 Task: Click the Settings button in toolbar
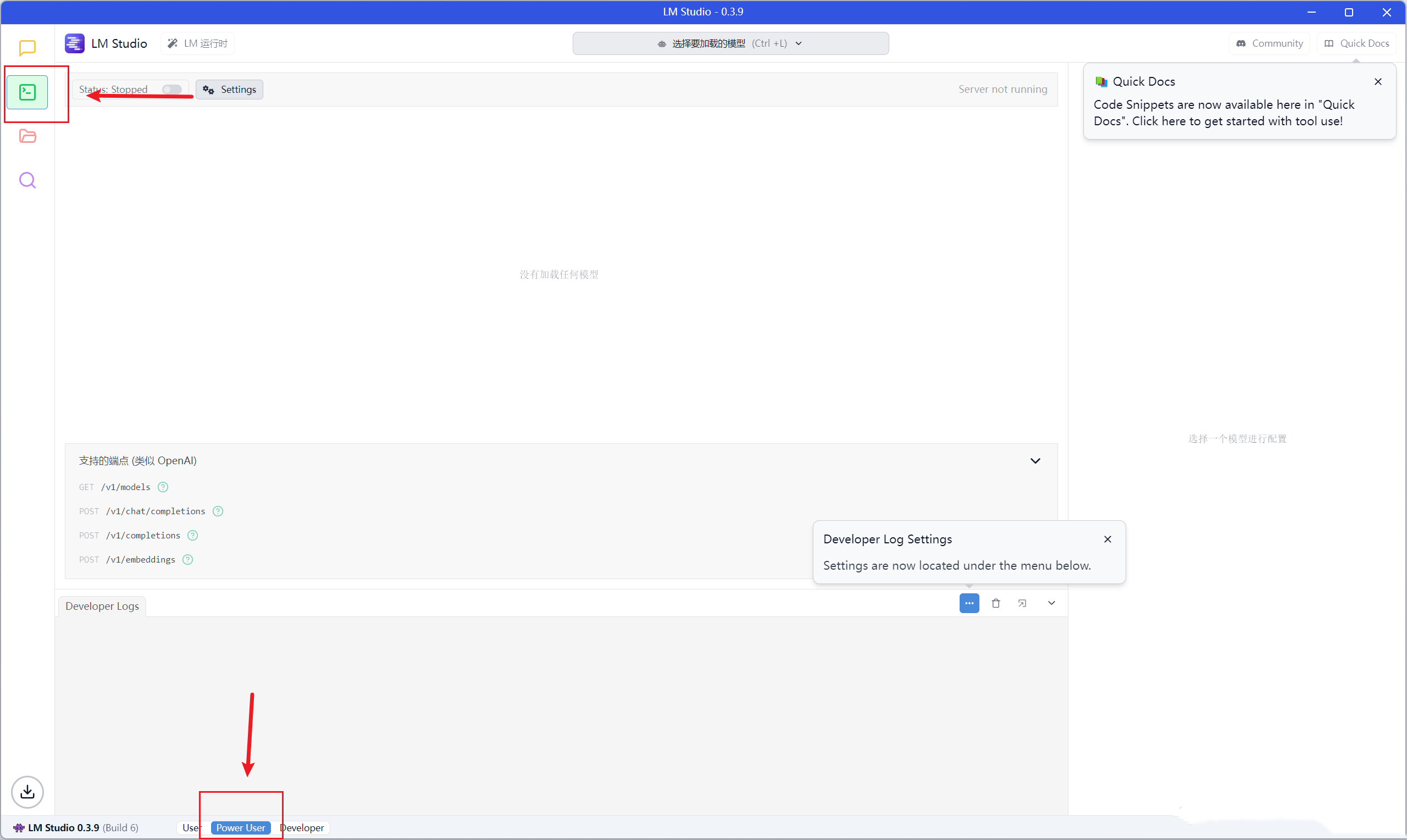coord(230,89)
